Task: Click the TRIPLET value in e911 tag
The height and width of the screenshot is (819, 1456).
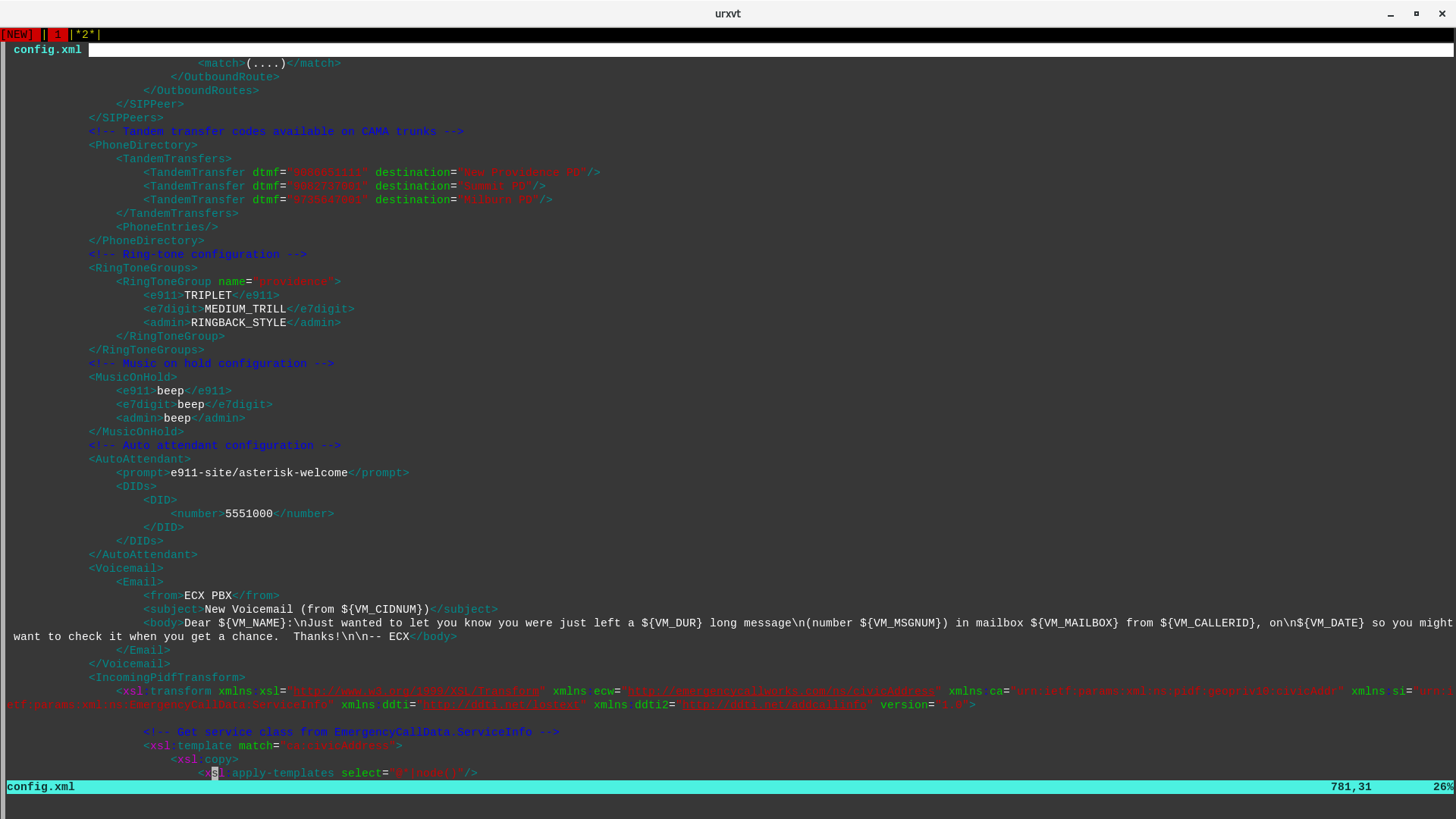Action: 208,296
